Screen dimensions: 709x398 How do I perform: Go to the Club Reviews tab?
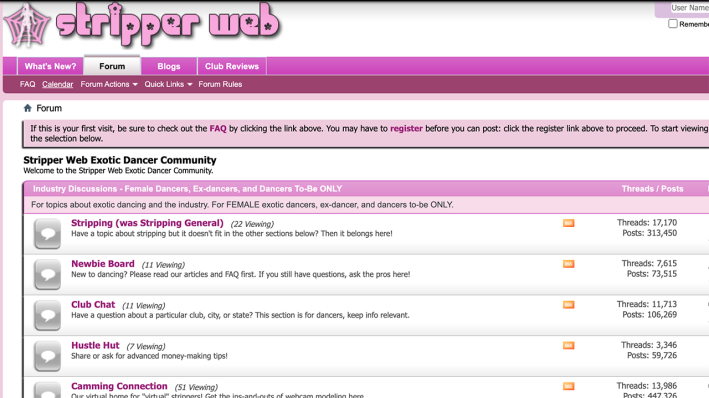[232, 66]
